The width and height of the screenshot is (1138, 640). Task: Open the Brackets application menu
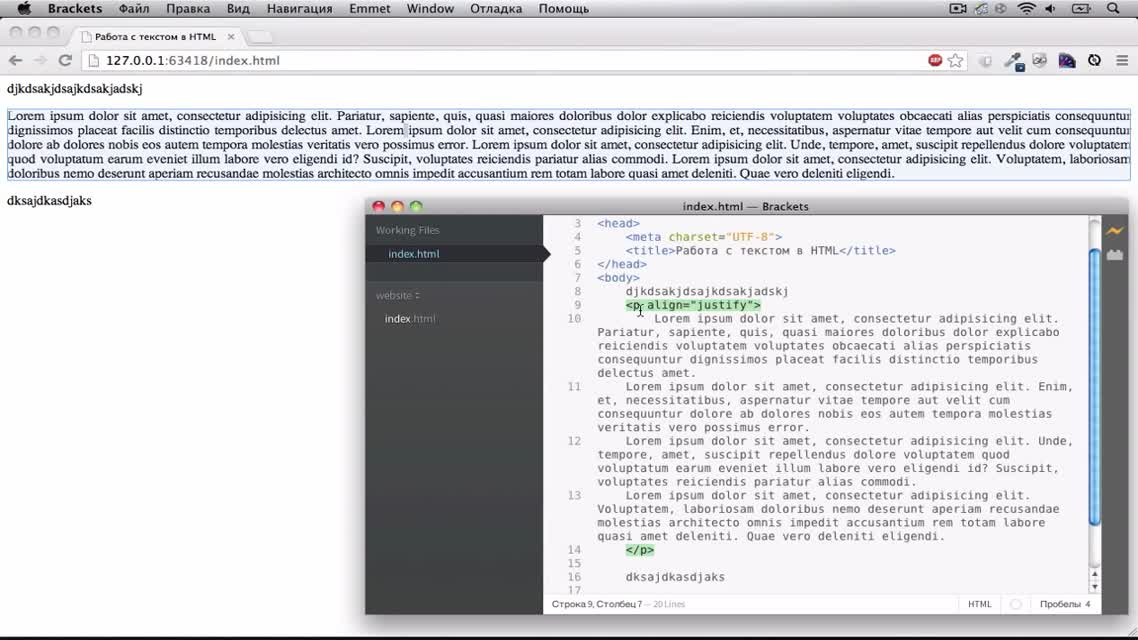(x=75, y=9)
